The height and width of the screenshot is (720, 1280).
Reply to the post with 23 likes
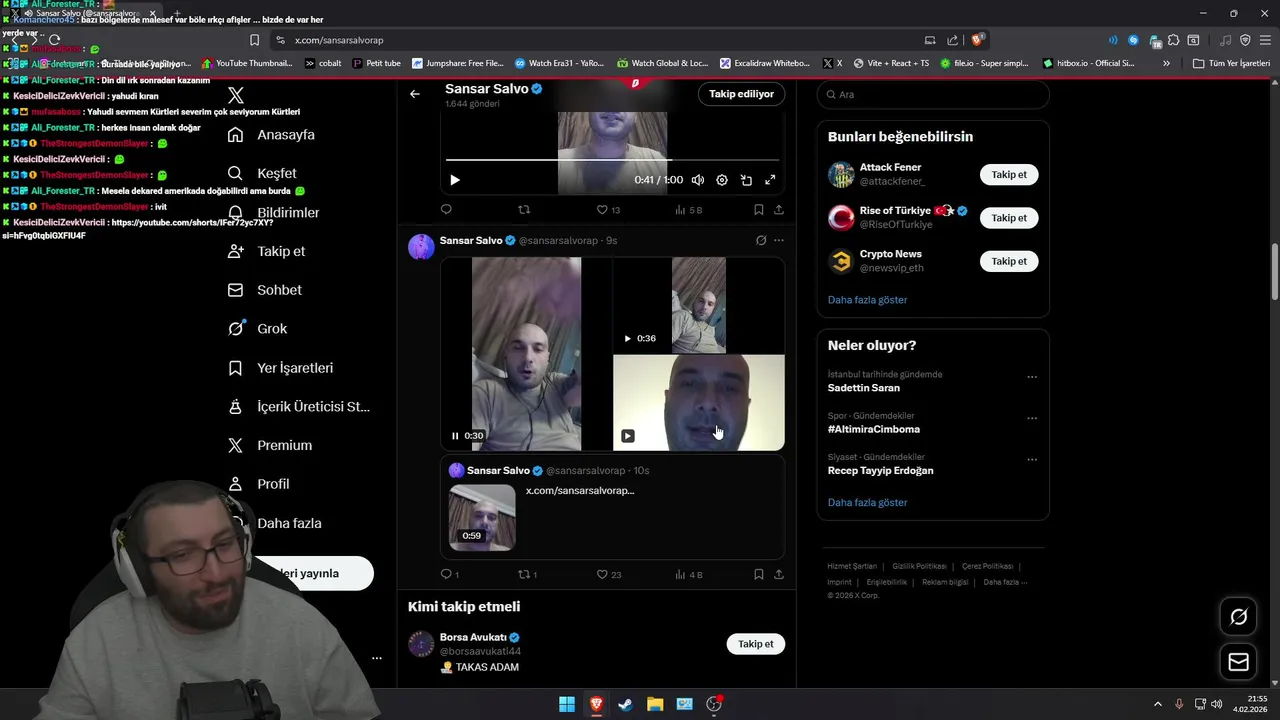click(450, 574)
